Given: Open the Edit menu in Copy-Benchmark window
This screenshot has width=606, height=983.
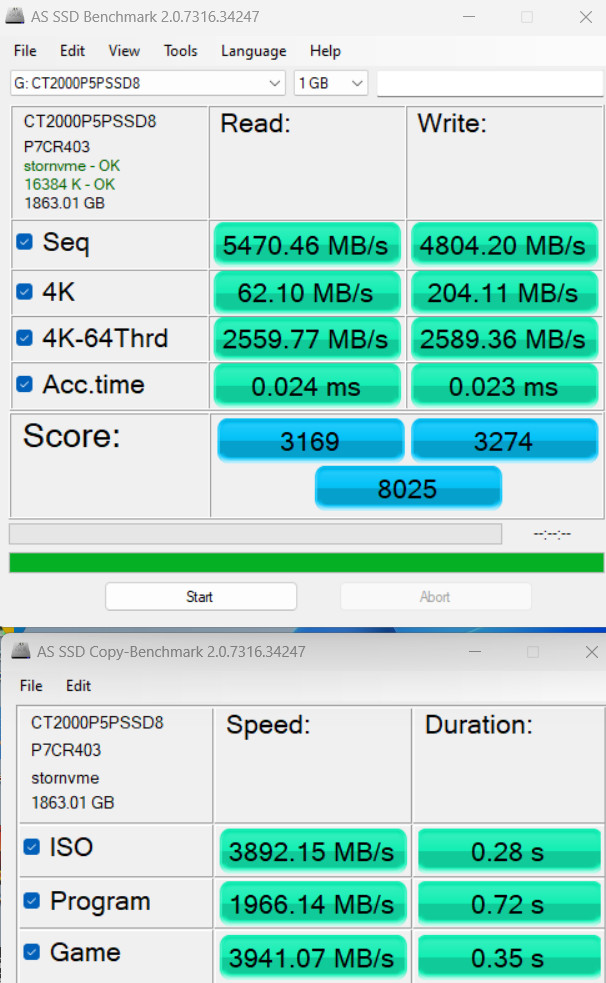Looking at the screenshot, I should (x=78, y=686).
